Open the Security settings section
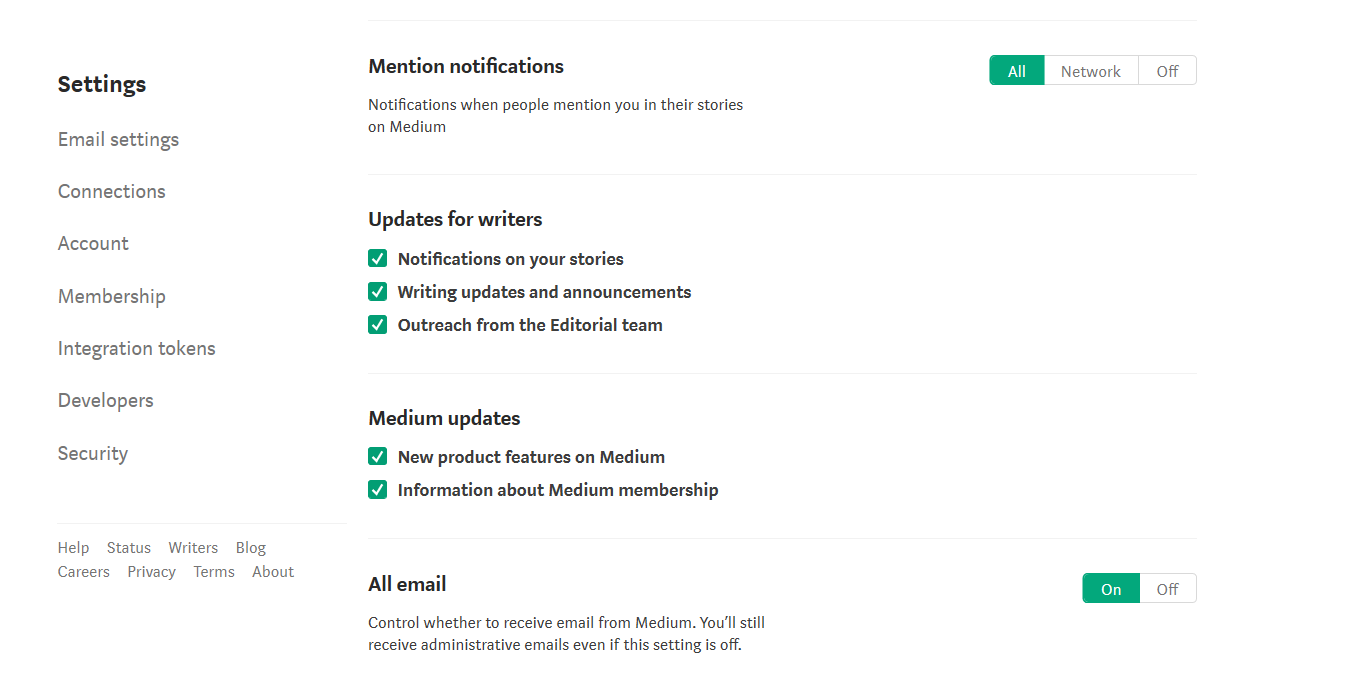1369x687 pixels. coord(92,453)
